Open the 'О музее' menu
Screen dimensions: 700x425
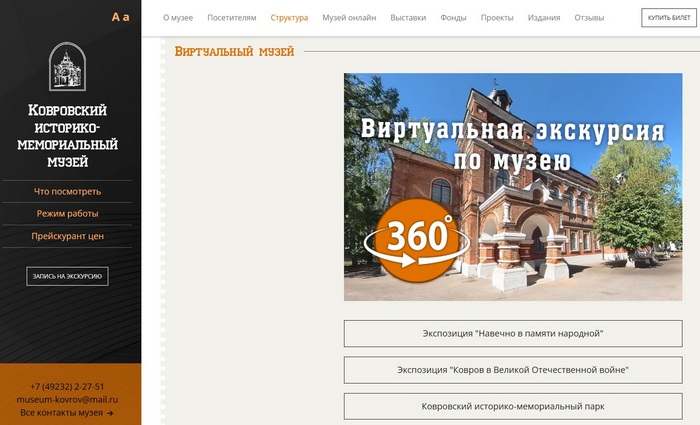tap(178, 18)
